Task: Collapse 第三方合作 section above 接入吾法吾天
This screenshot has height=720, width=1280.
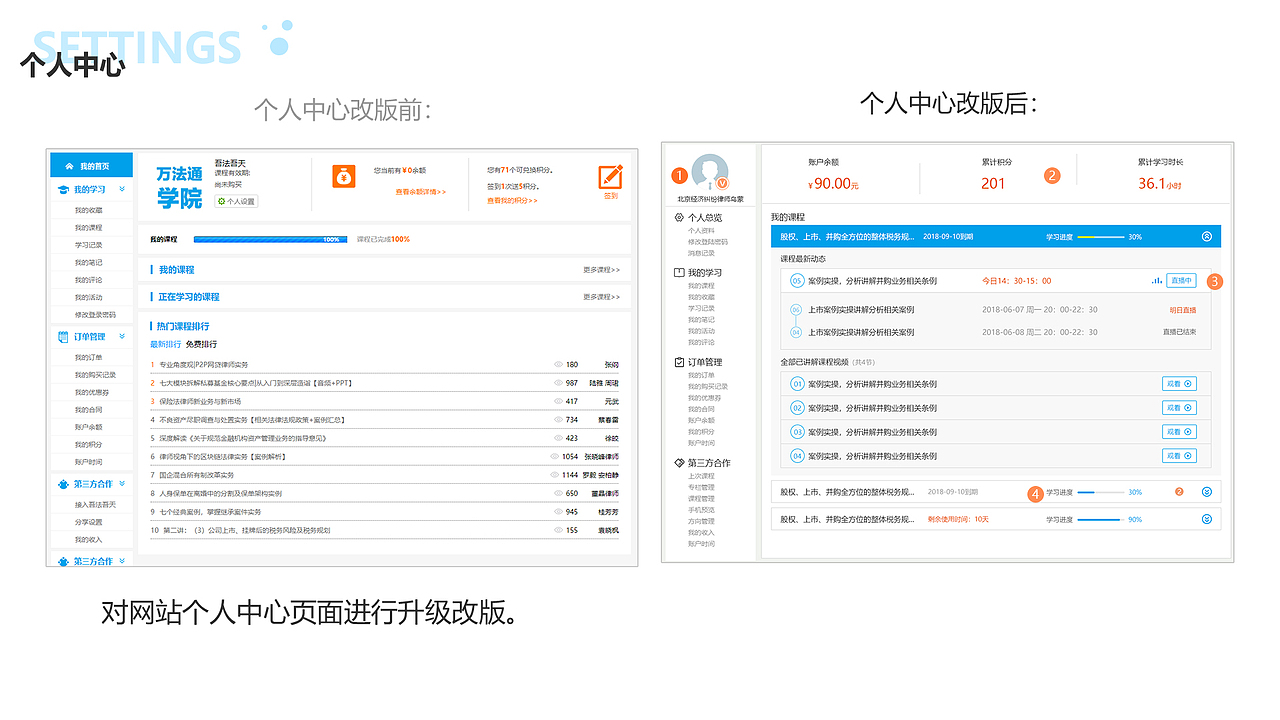Action: (x=122, y=484)
